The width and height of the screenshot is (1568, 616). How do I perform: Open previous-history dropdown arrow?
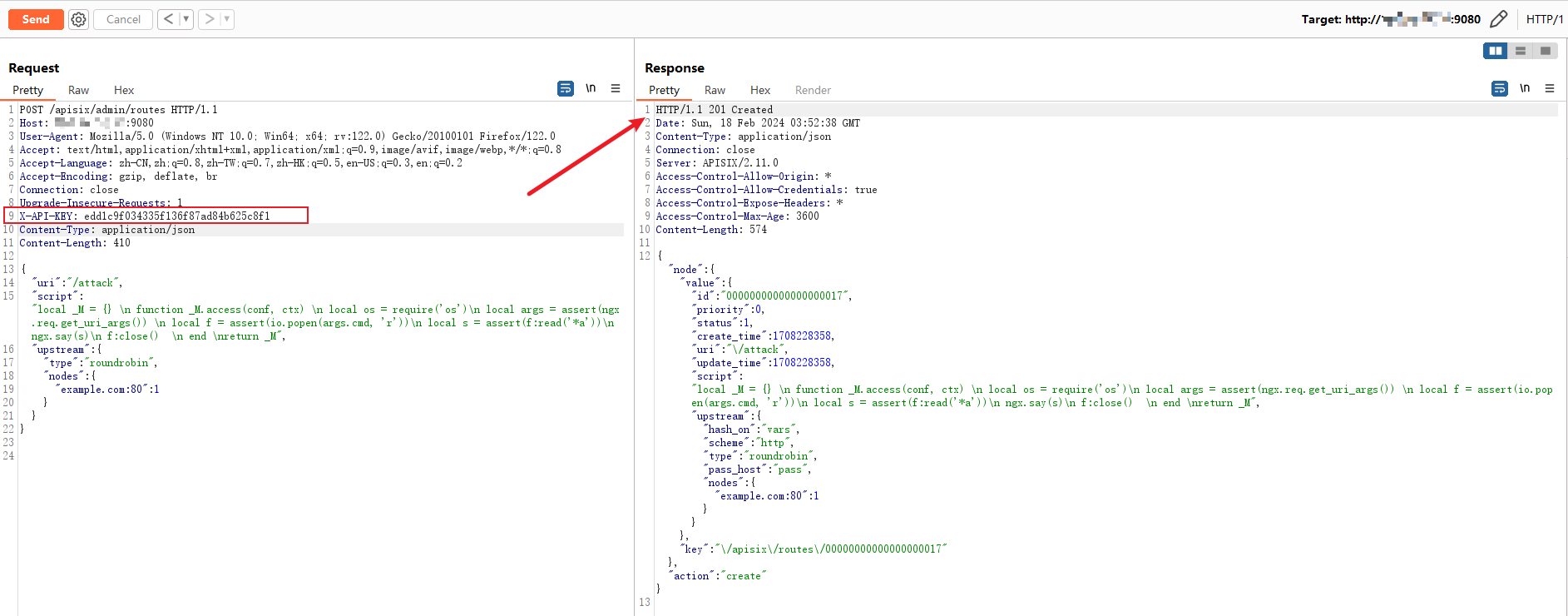pos(186,19)
